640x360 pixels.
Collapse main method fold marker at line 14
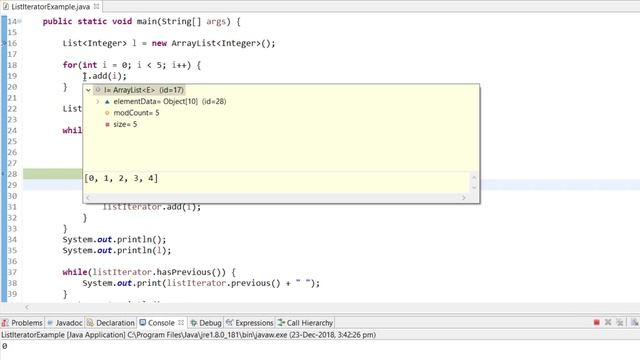tap(20, 21)
